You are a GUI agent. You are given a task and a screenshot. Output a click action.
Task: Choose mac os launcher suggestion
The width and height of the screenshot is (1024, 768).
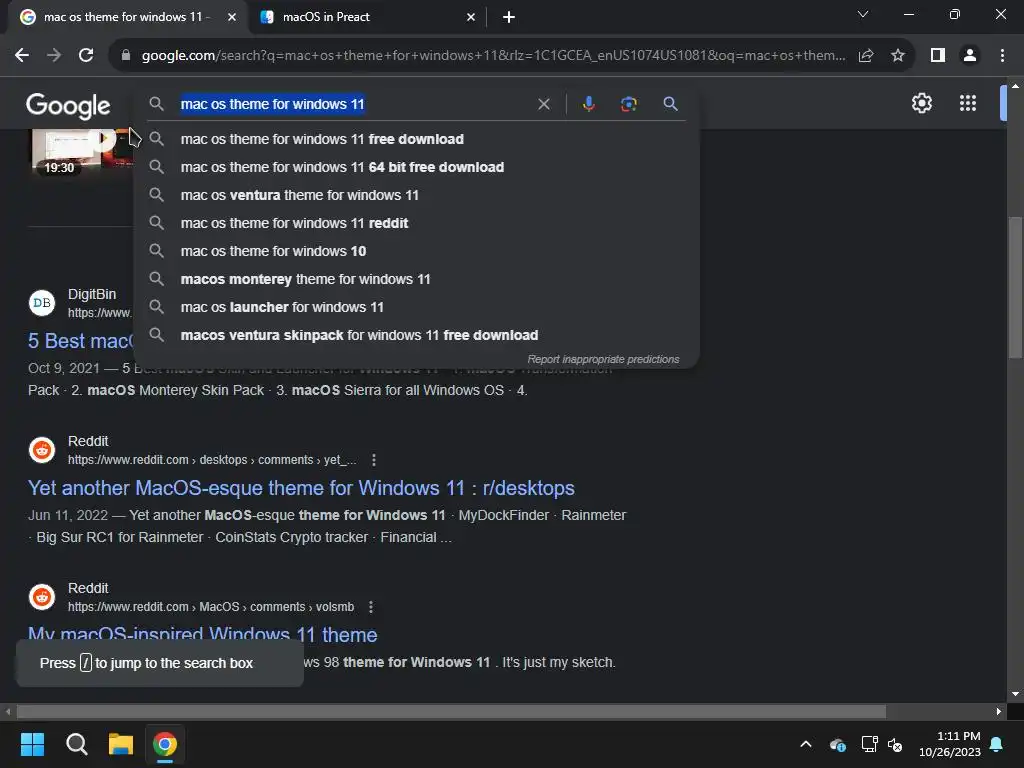click(416, 308)
